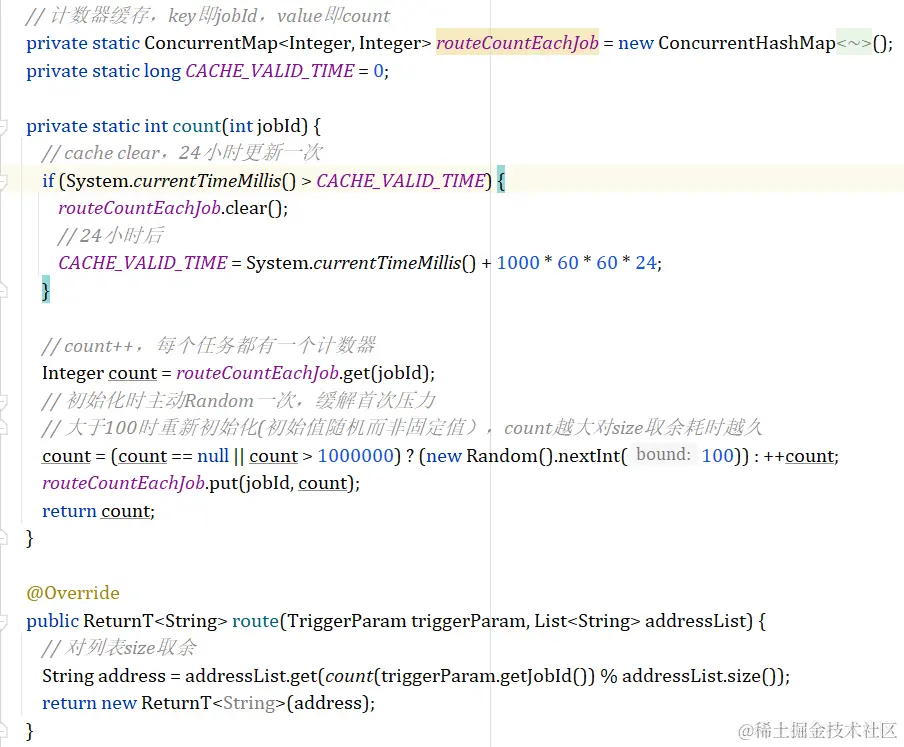Screen dimensions: 904x747
Task: Click the highlighted closing brace of the if block
Action: (46, 290)
